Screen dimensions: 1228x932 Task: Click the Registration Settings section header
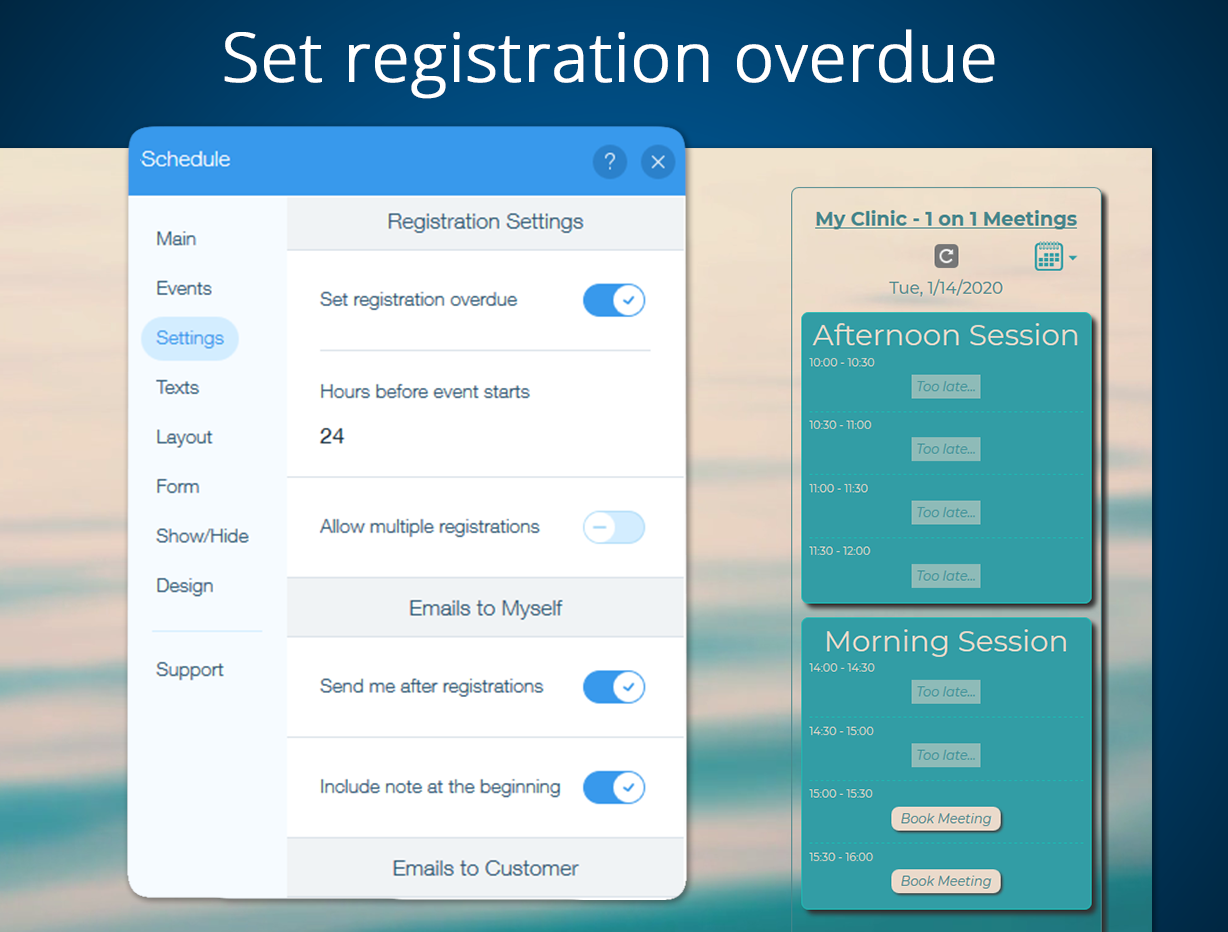486,222
